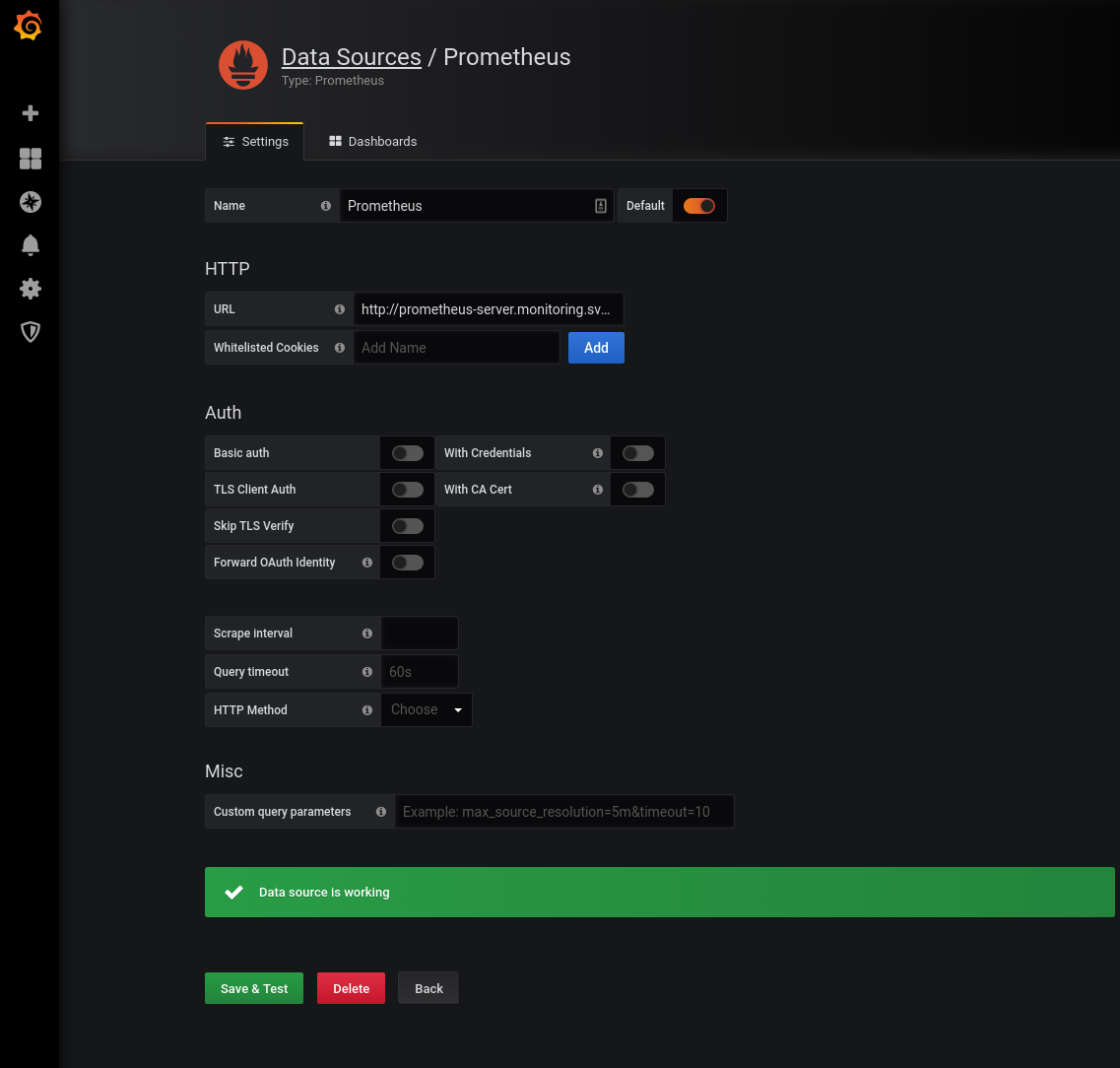The height and width of the screenshot is (1068, 1120).
Task: Turn on Skip TLS Verify
Action: [x=407, y=525]
